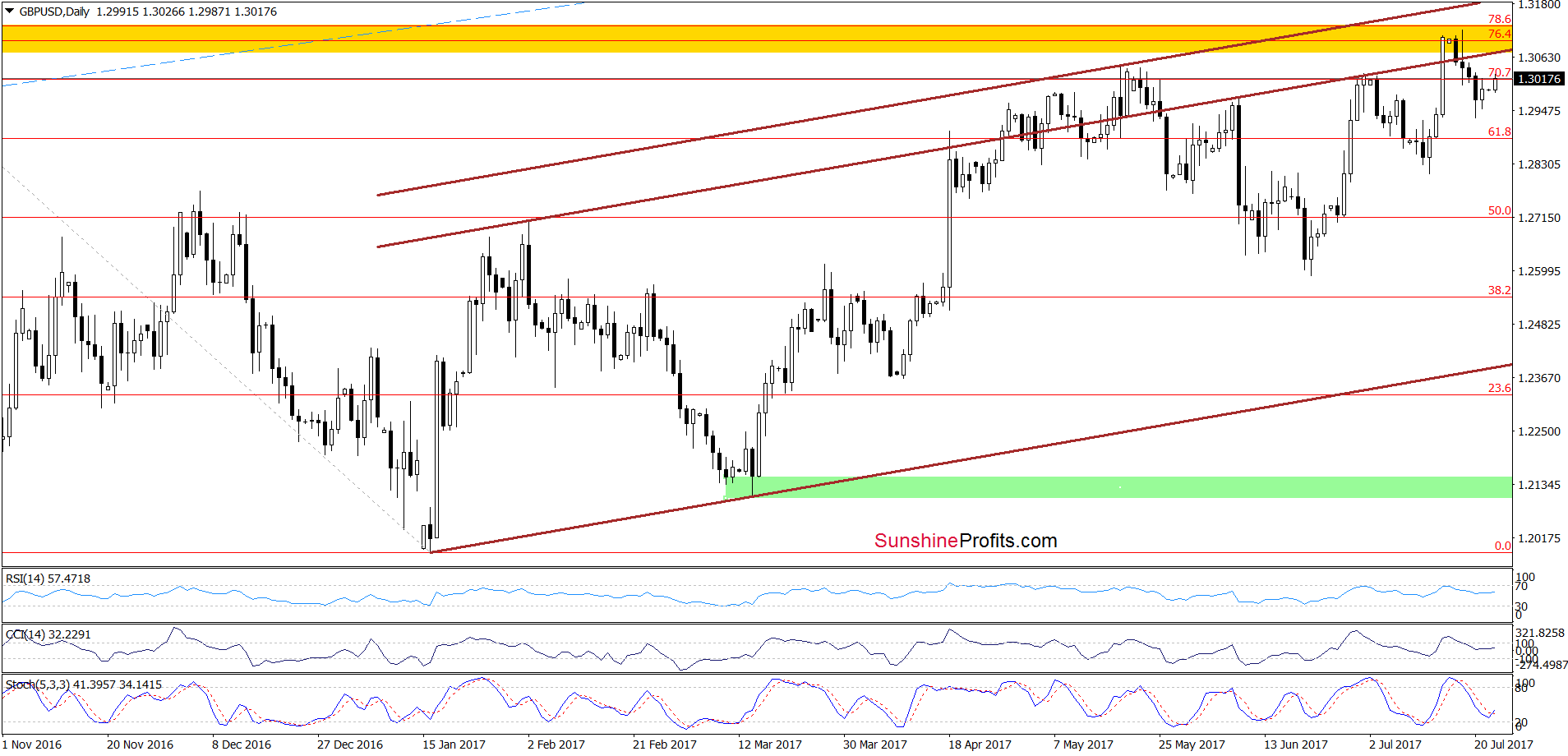Click the 15 Jan 2017 date label
The height and width of the screenshot is (756, 1568).
pos(454,744)
